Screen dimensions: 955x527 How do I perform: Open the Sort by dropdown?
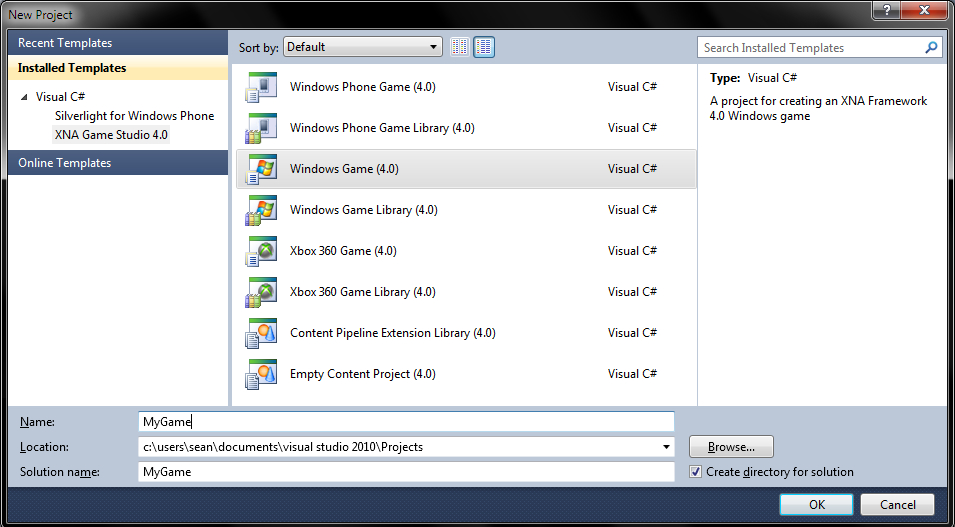point(362,47)
